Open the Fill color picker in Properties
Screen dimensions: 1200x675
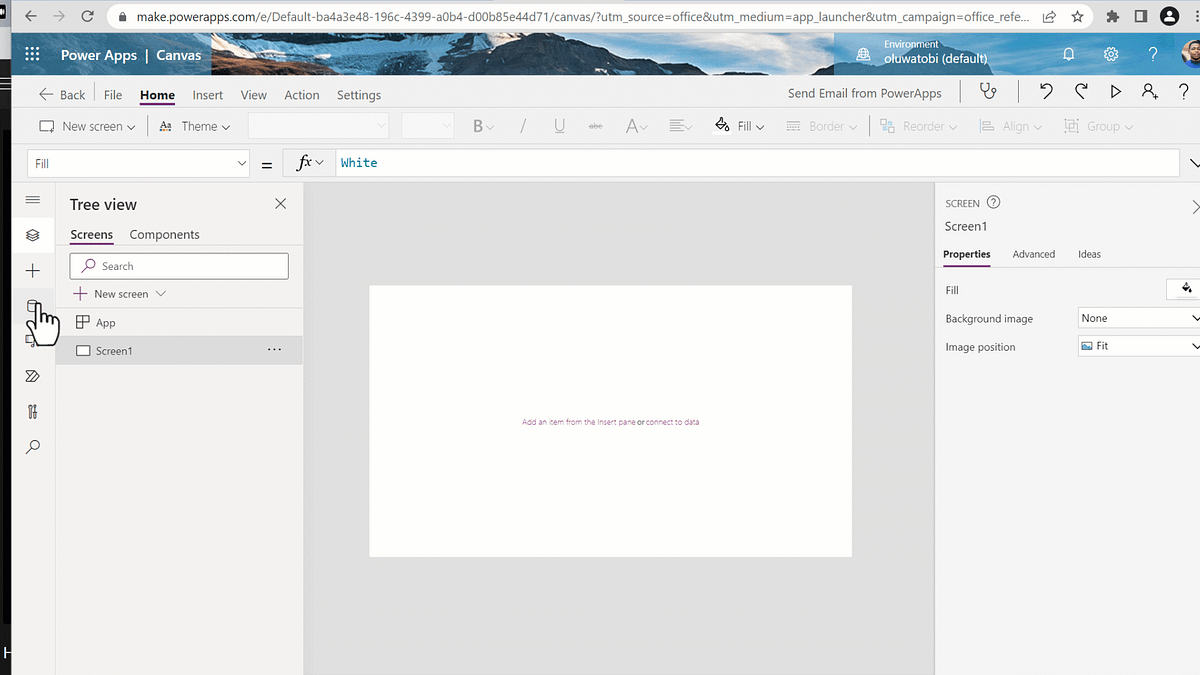1184,289
